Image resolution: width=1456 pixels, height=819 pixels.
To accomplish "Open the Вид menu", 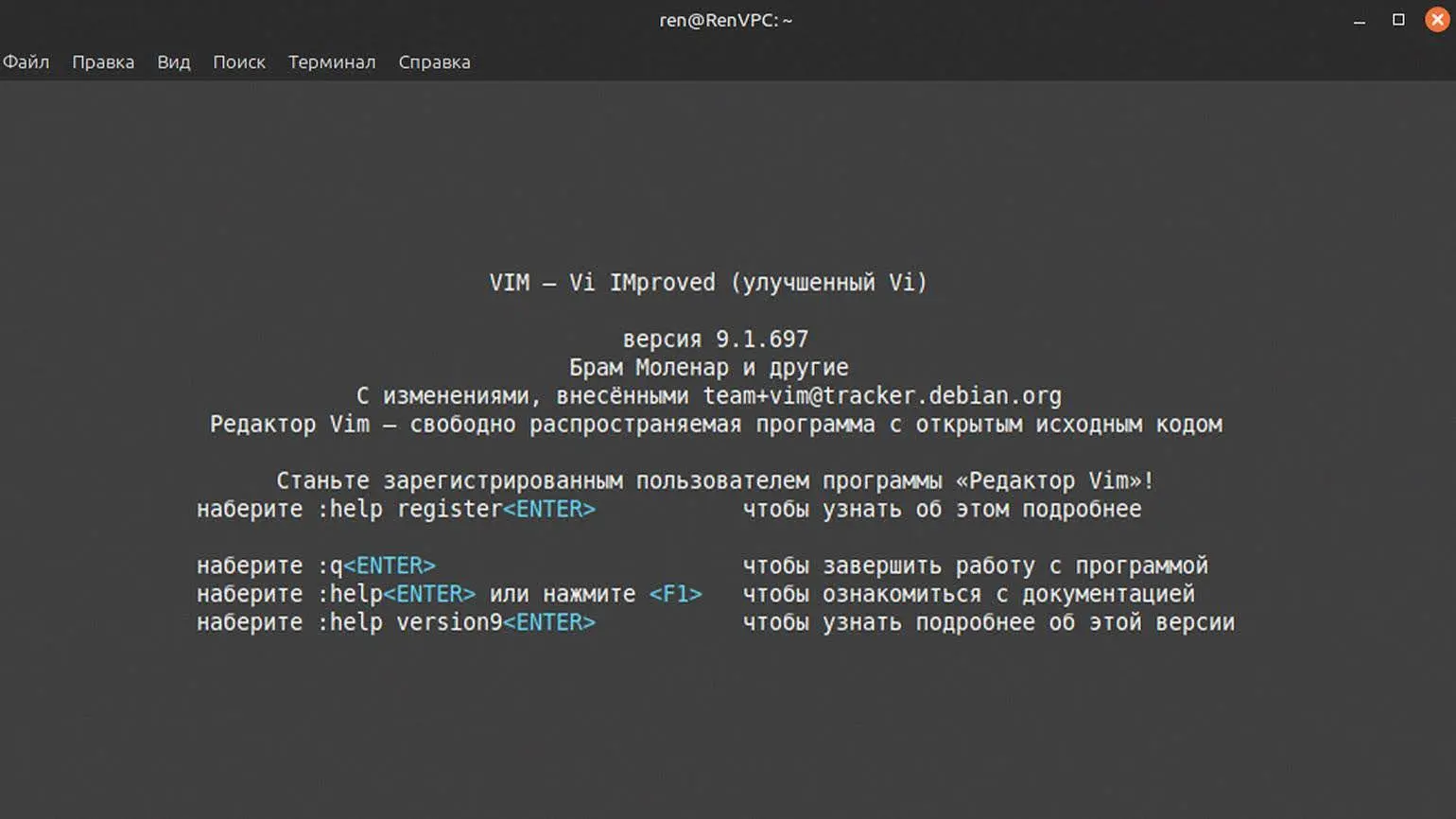I will 173,62.
